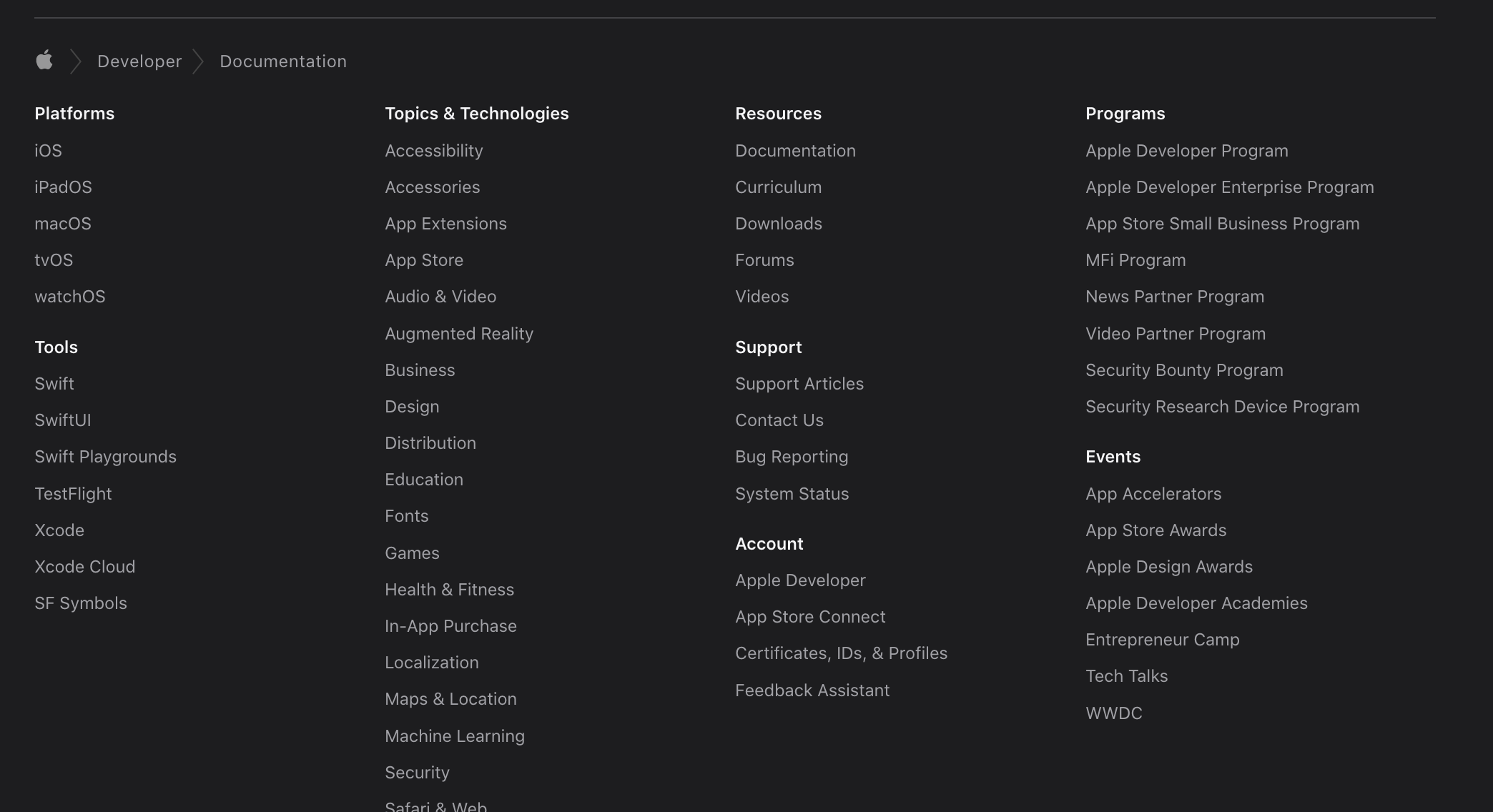Open the Forums link
The height and width of the screenshot is (812, 1493).
764,260
